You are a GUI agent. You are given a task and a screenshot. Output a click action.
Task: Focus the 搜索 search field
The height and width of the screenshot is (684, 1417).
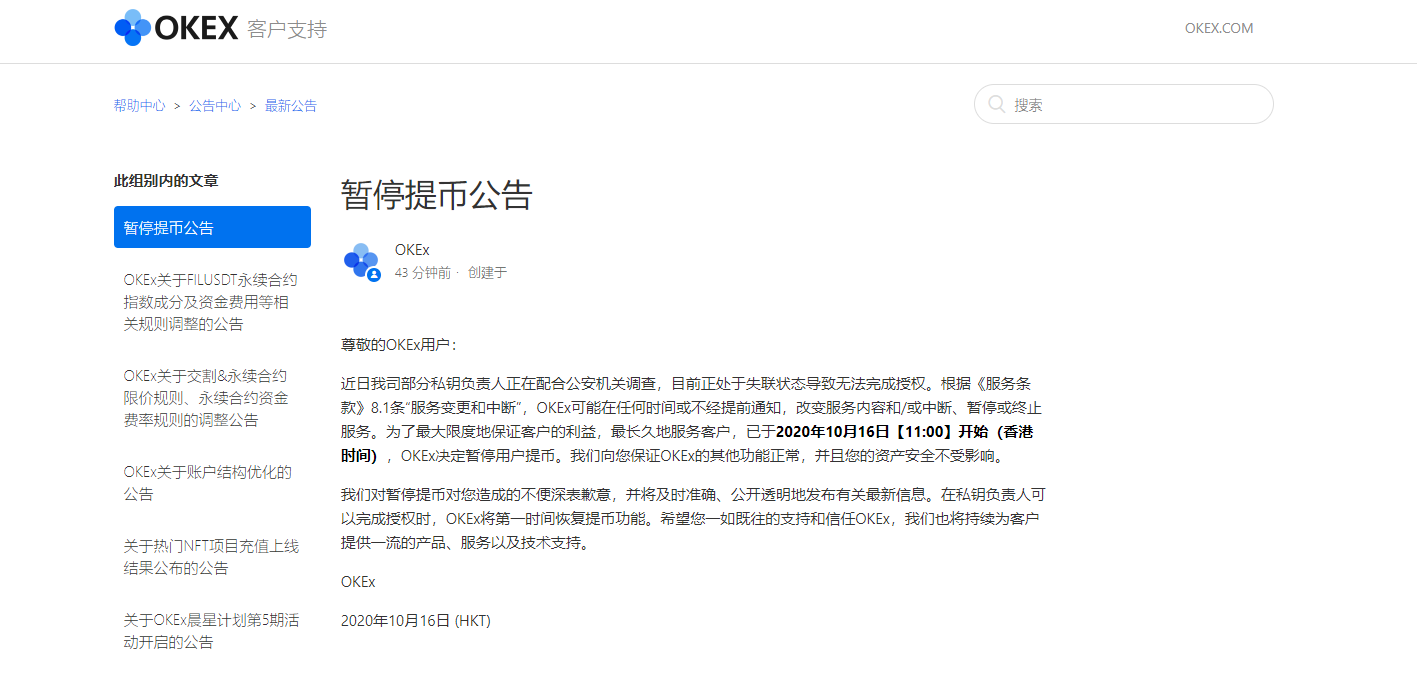1124,104
